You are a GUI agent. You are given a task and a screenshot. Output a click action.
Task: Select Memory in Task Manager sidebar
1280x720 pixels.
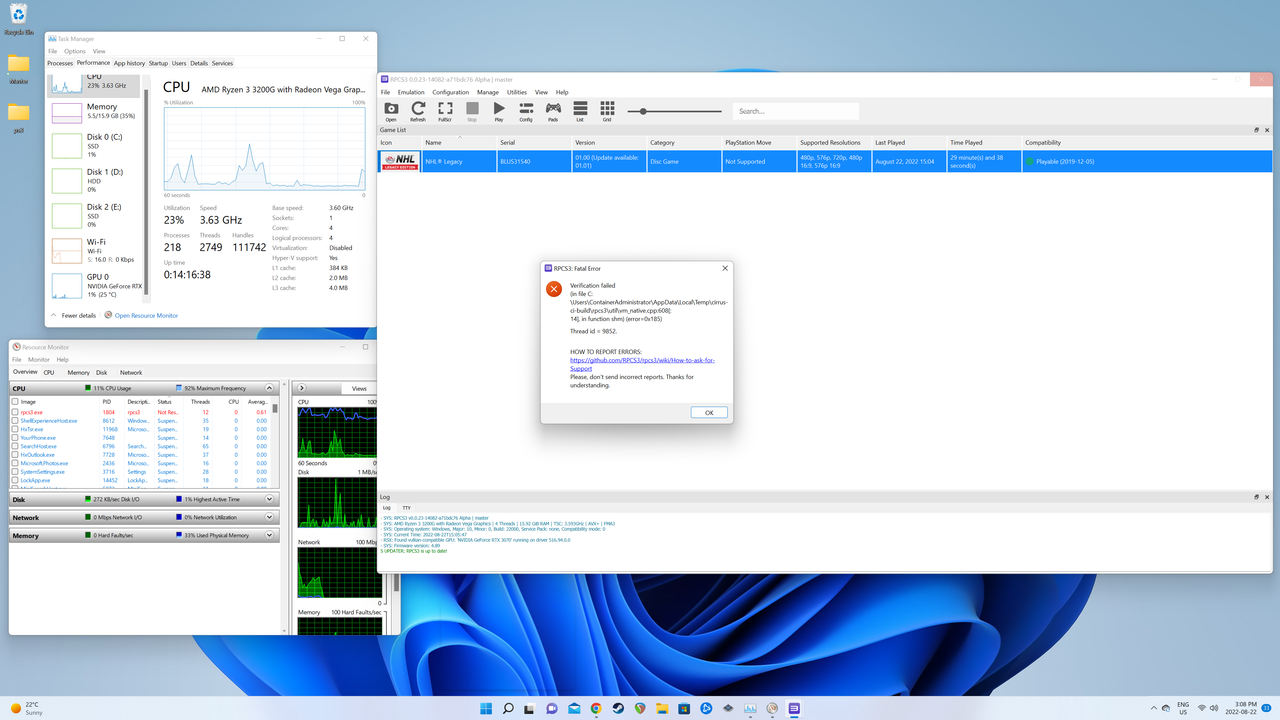click(x=96, y=113)
